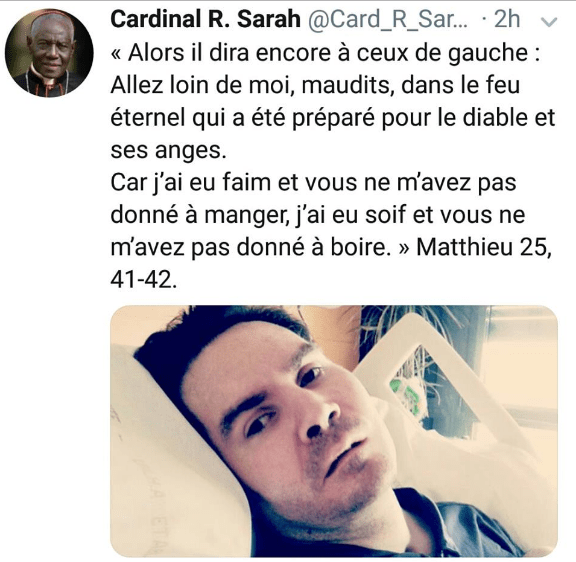Click the 'm'avez pas donné à boire' text
The height and width of the screenshot is (562, 576).
[x=250, y=247]
